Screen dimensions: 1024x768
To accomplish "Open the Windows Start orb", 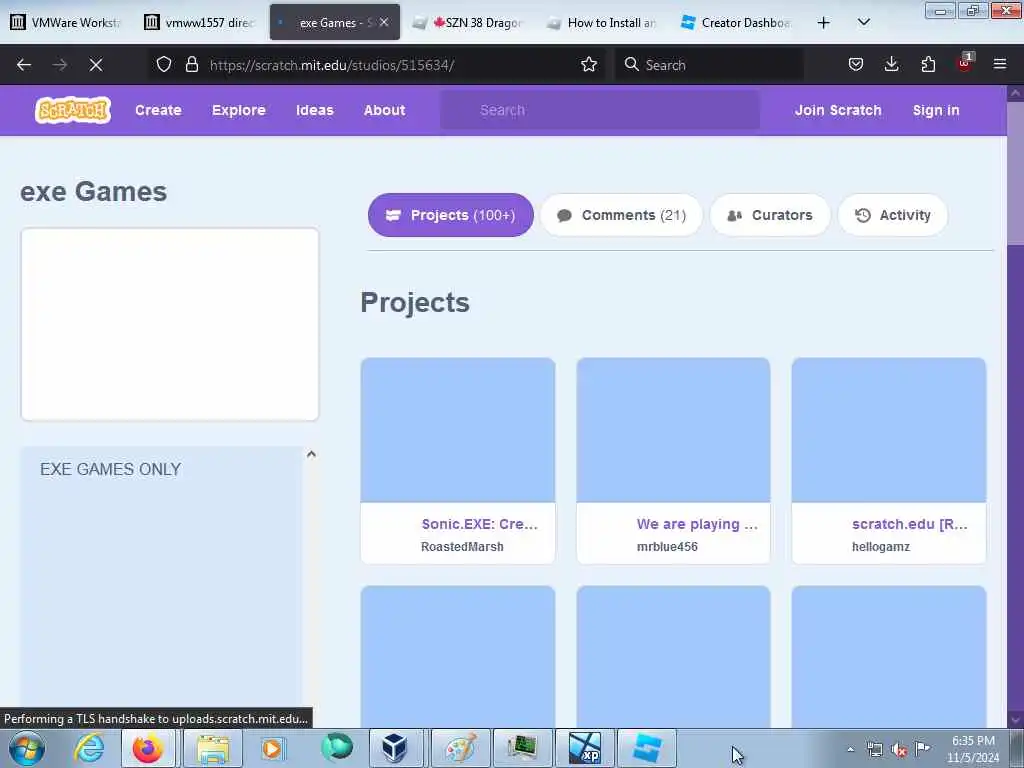I will (x=27, y=748).
